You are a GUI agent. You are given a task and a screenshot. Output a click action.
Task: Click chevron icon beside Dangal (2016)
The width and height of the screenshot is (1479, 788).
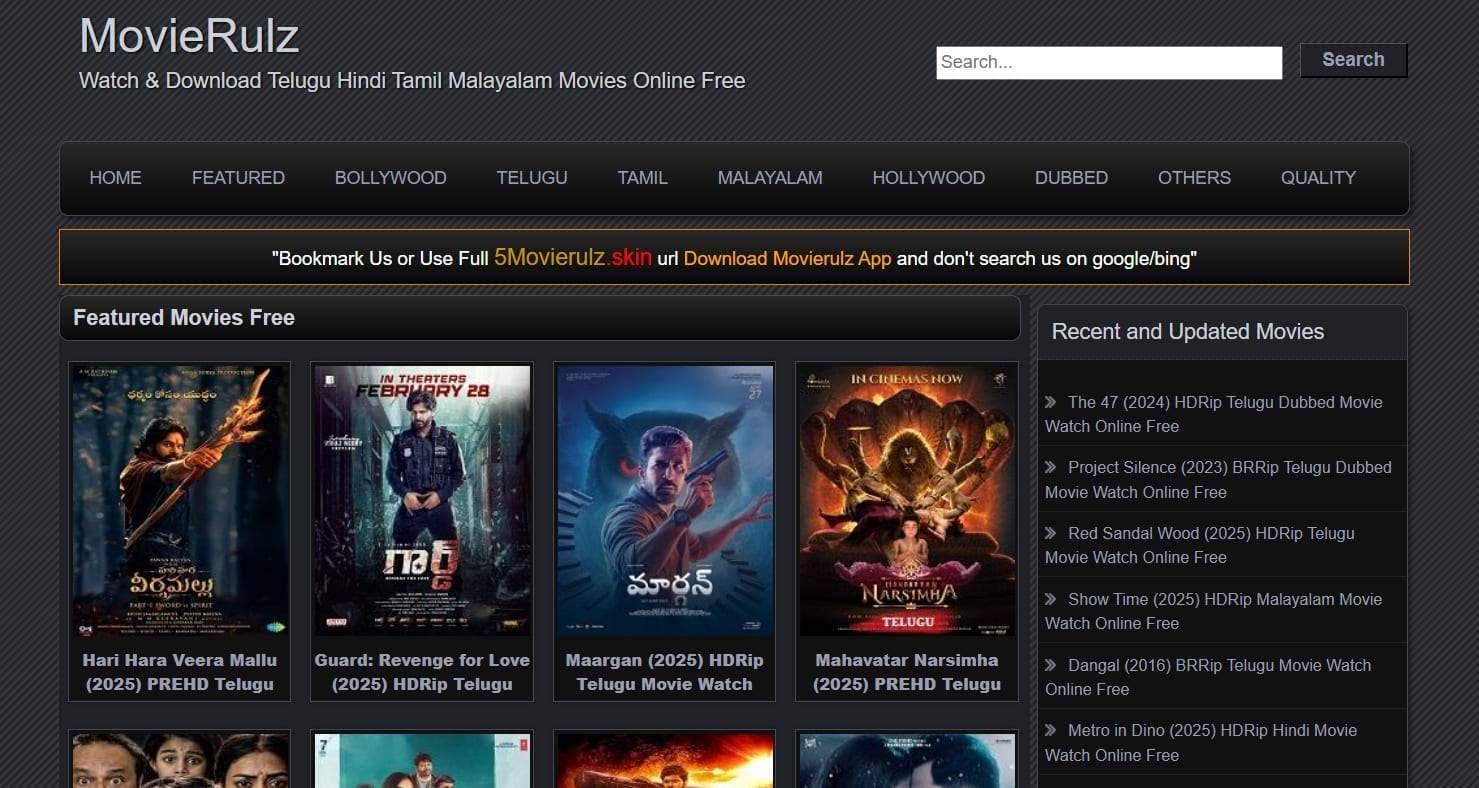[1051, 665]
